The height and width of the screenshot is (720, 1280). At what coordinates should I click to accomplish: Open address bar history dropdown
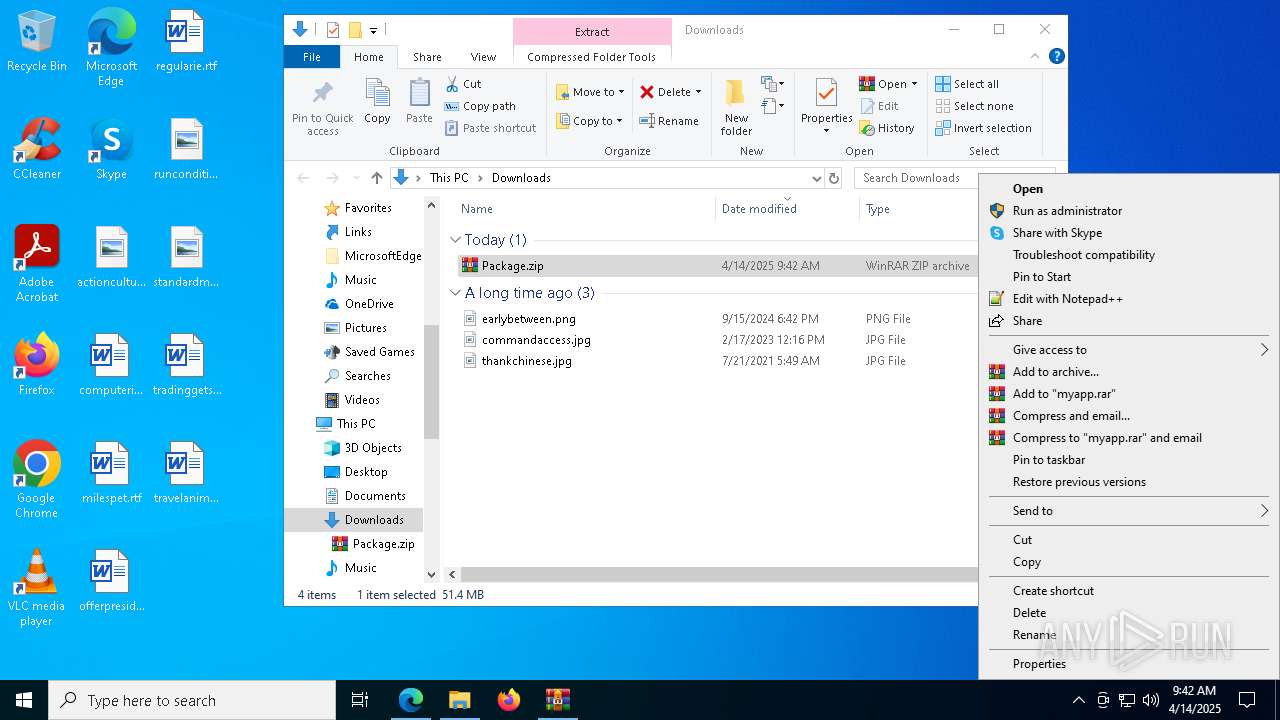[816, 178]
